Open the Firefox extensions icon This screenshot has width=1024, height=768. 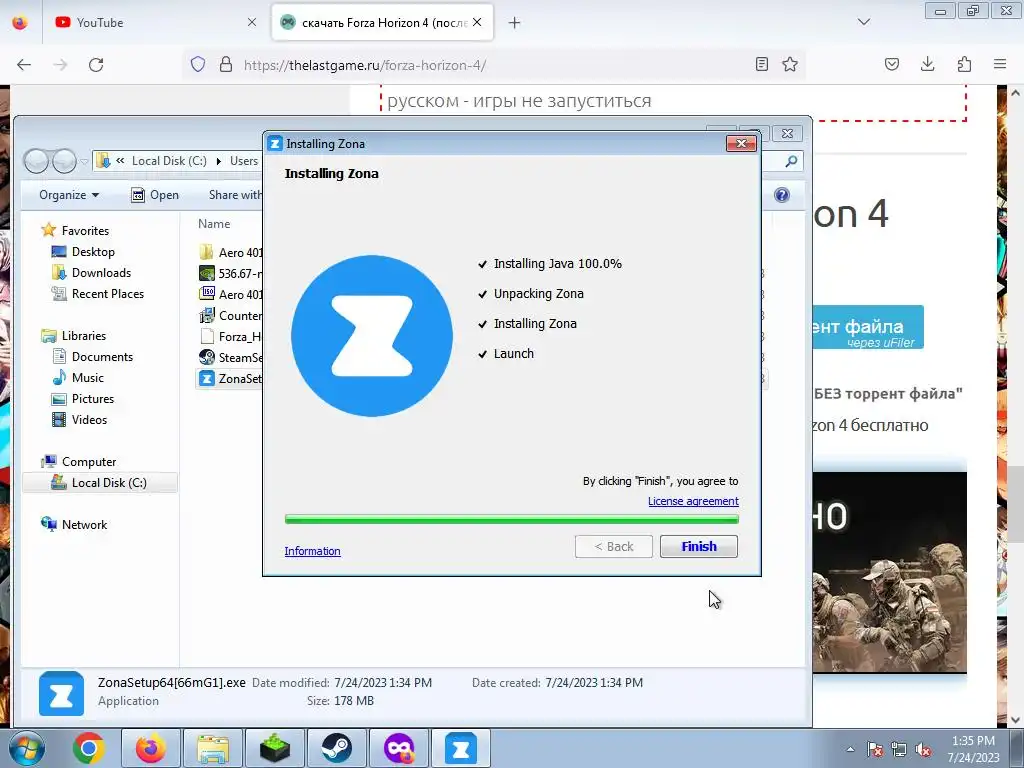pos(964,64)
